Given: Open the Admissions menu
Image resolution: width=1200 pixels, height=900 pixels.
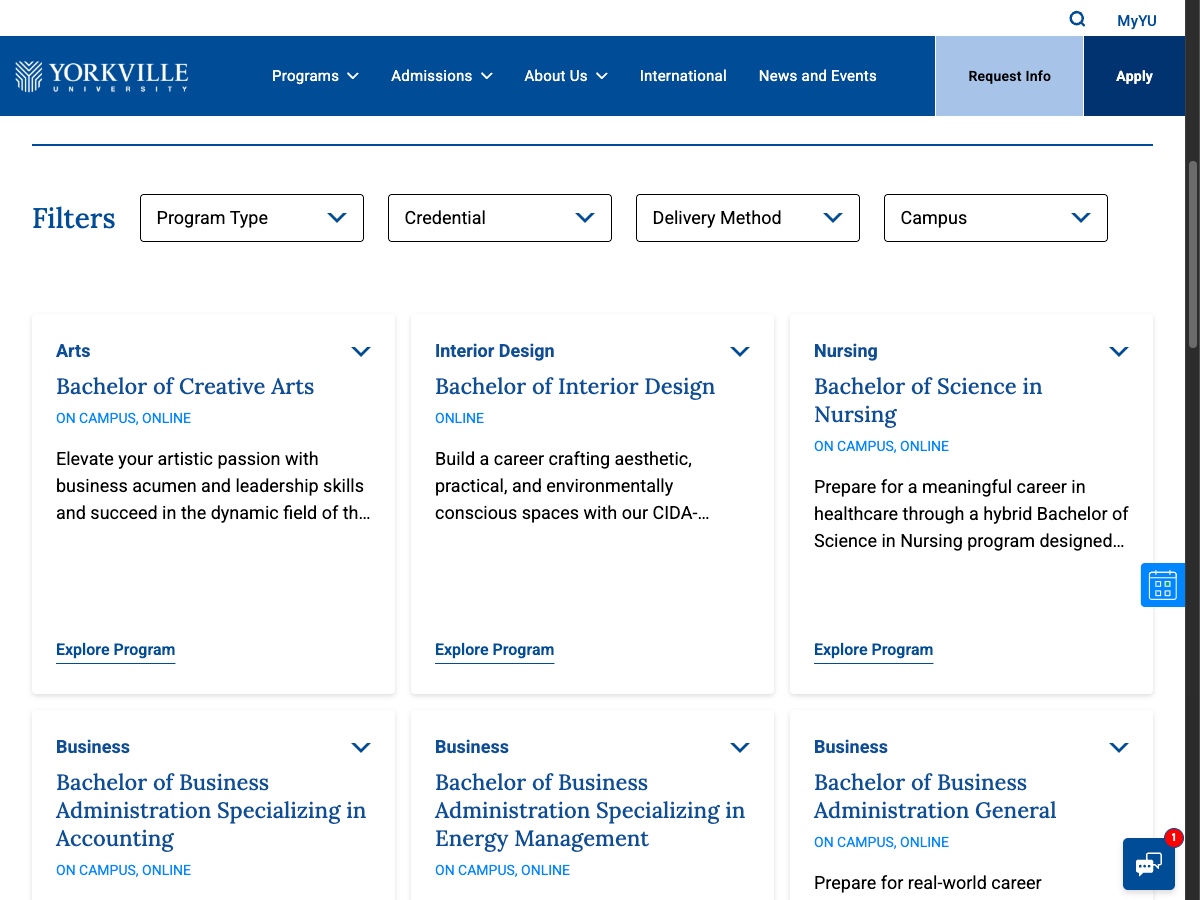Looking at the screenshot, I should pos(442,76).
